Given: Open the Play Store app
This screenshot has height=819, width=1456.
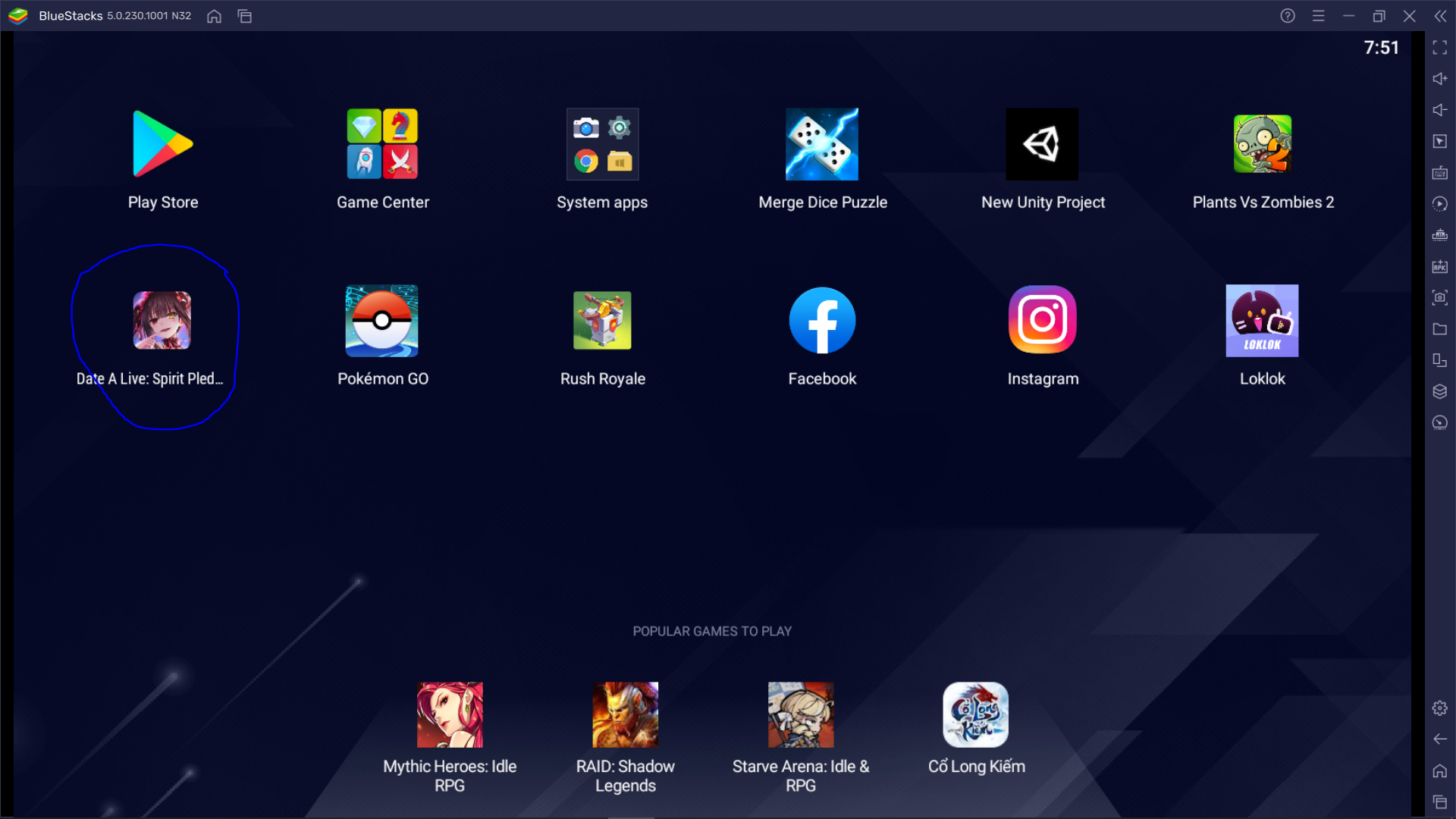Looking at the screenshot, I should click(x=162, y=144).
